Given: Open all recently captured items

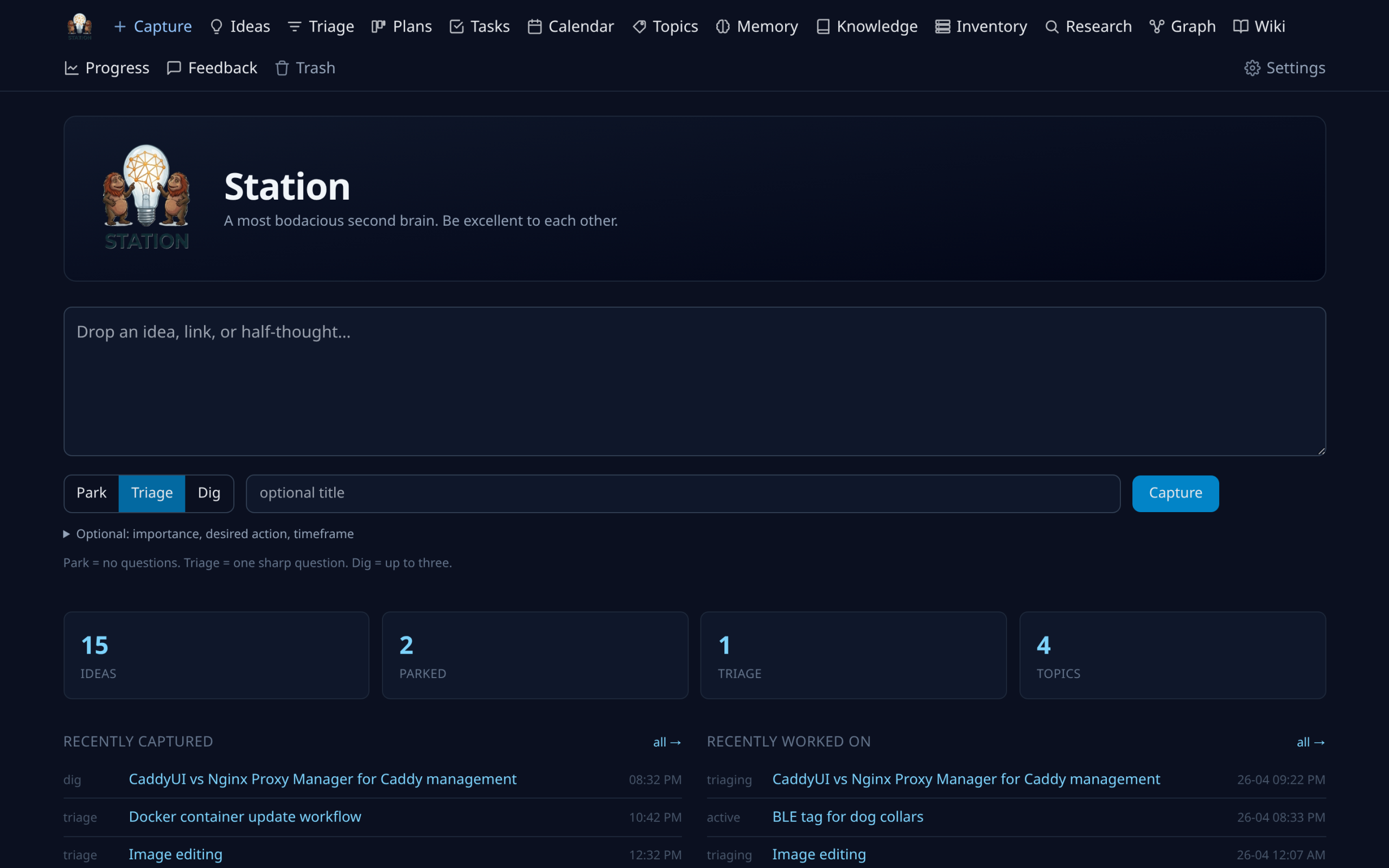Looking at the screenshot, I should pyautogui.click(x=667, y=742).
